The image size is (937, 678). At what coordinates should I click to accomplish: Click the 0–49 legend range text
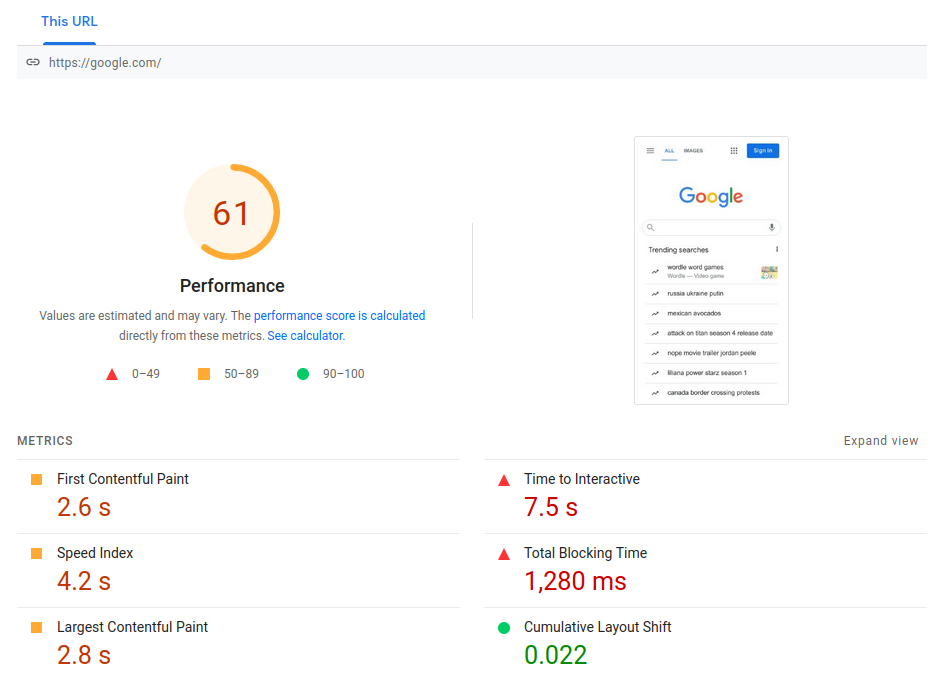(x=146, y=374)
